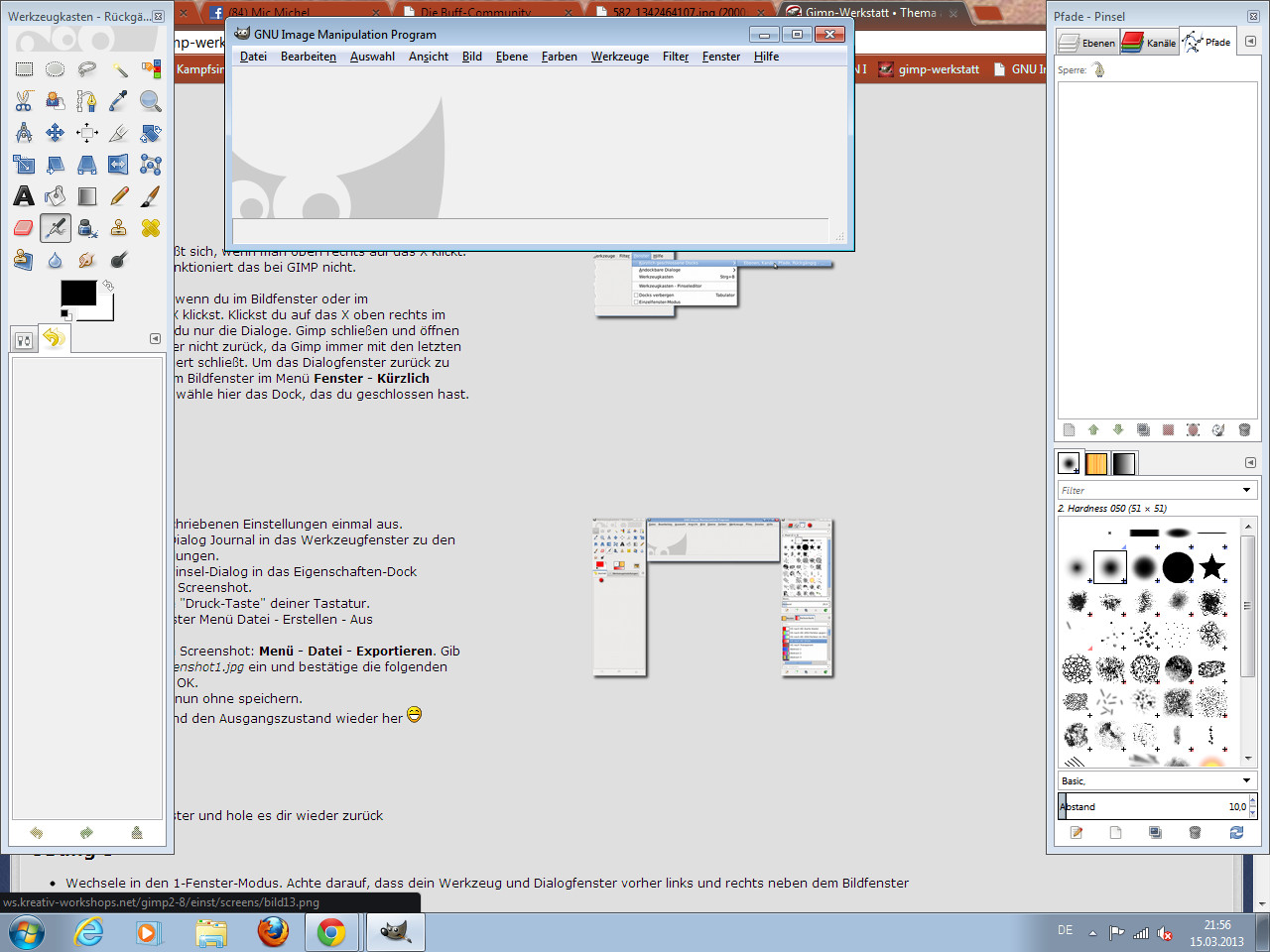
Task: Swap foreground and background colors
Action: [108, 286]
